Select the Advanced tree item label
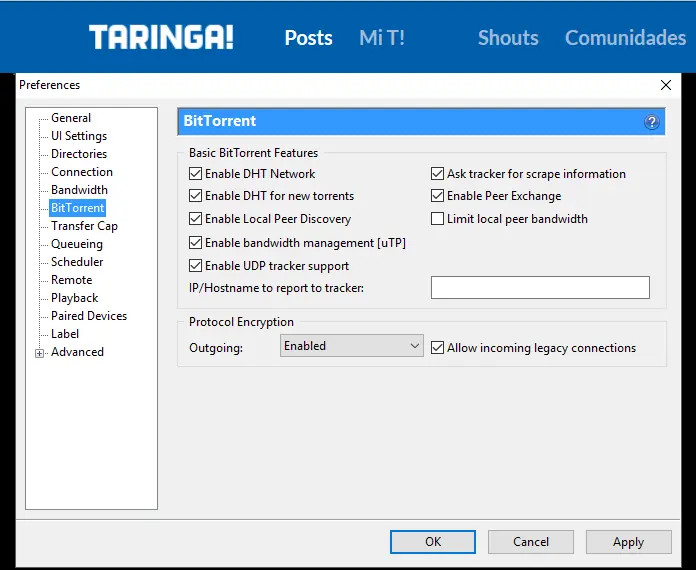 click(x=77, y=352)
